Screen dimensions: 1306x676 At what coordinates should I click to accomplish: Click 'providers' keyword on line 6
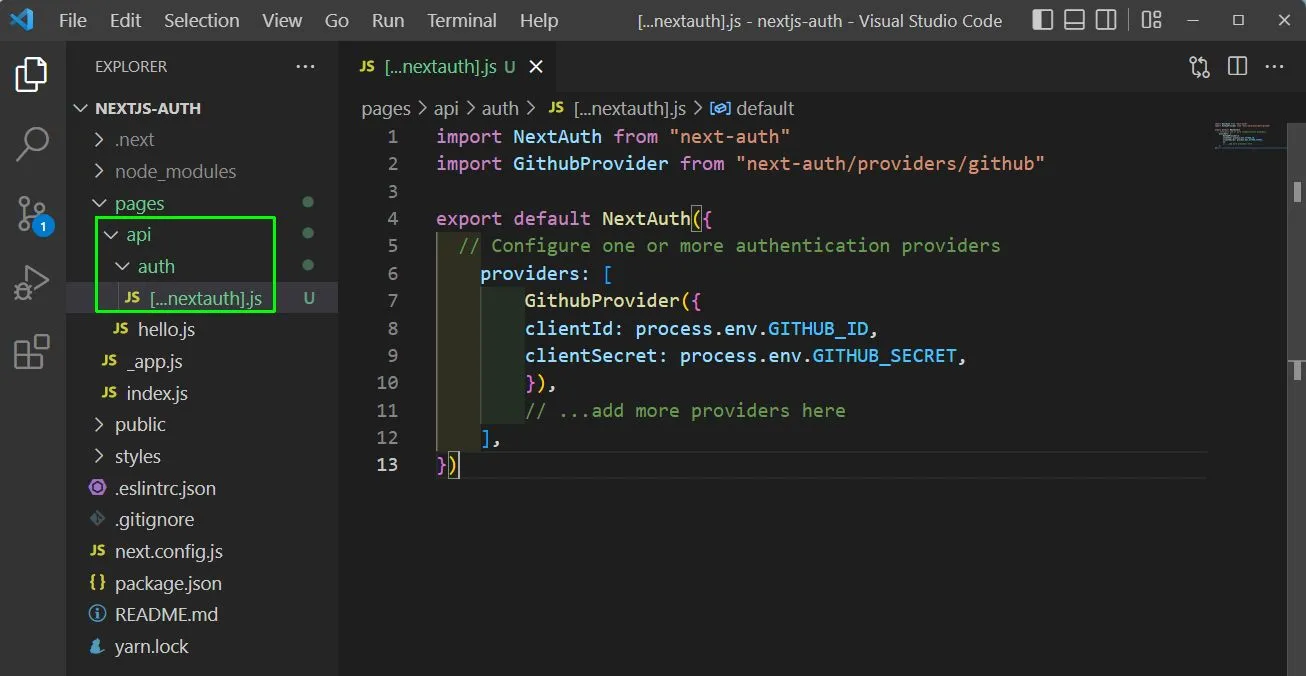point(530,273)
